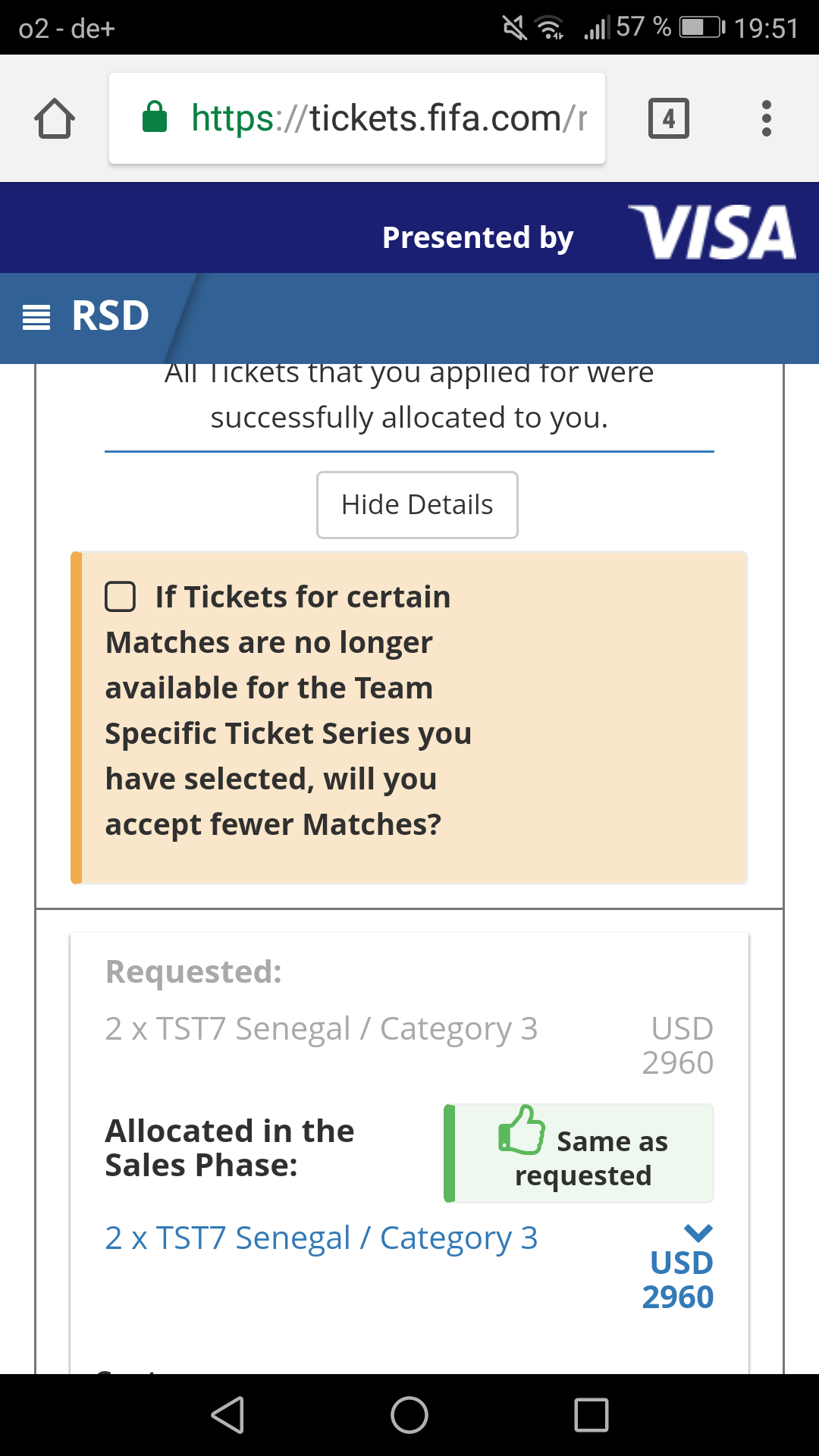
Task: Open the RSD hamburger menu icon
Action: tap(36, 317)
